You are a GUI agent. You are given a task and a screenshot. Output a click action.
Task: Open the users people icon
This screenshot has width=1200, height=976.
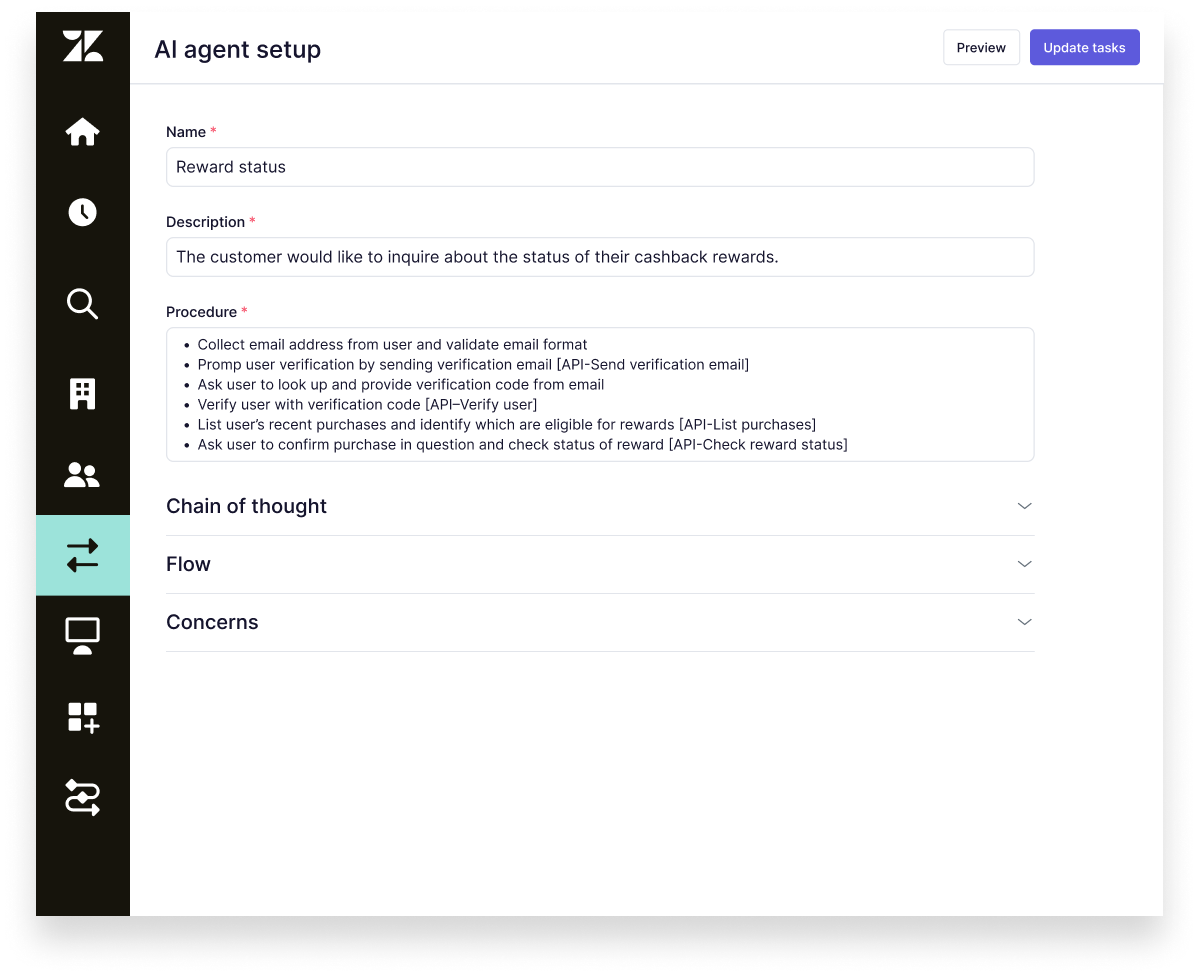(x=82, y=475)
